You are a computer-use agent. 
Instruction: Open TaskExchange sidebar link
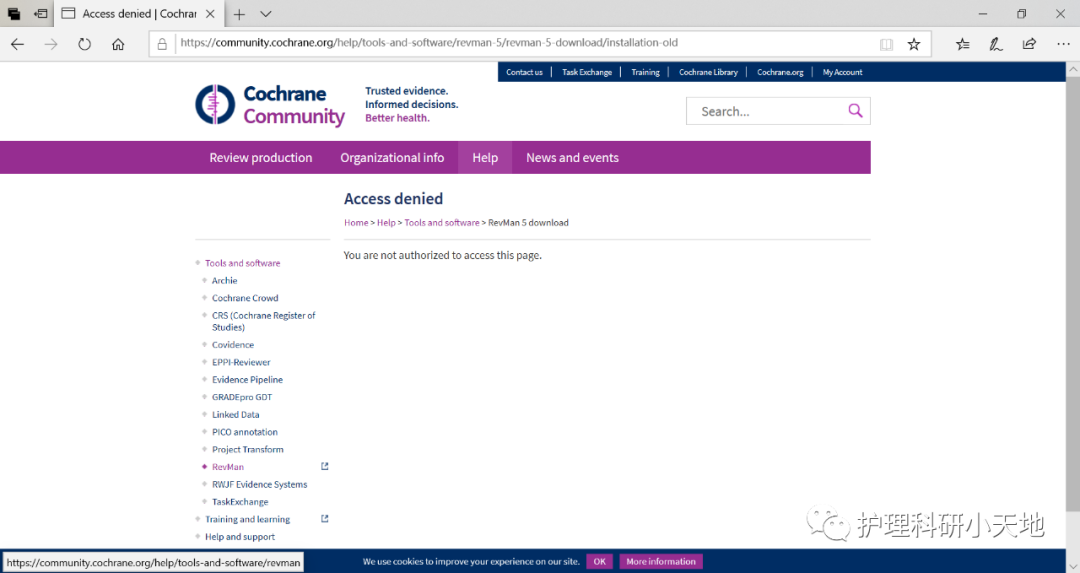pos(240,501)
